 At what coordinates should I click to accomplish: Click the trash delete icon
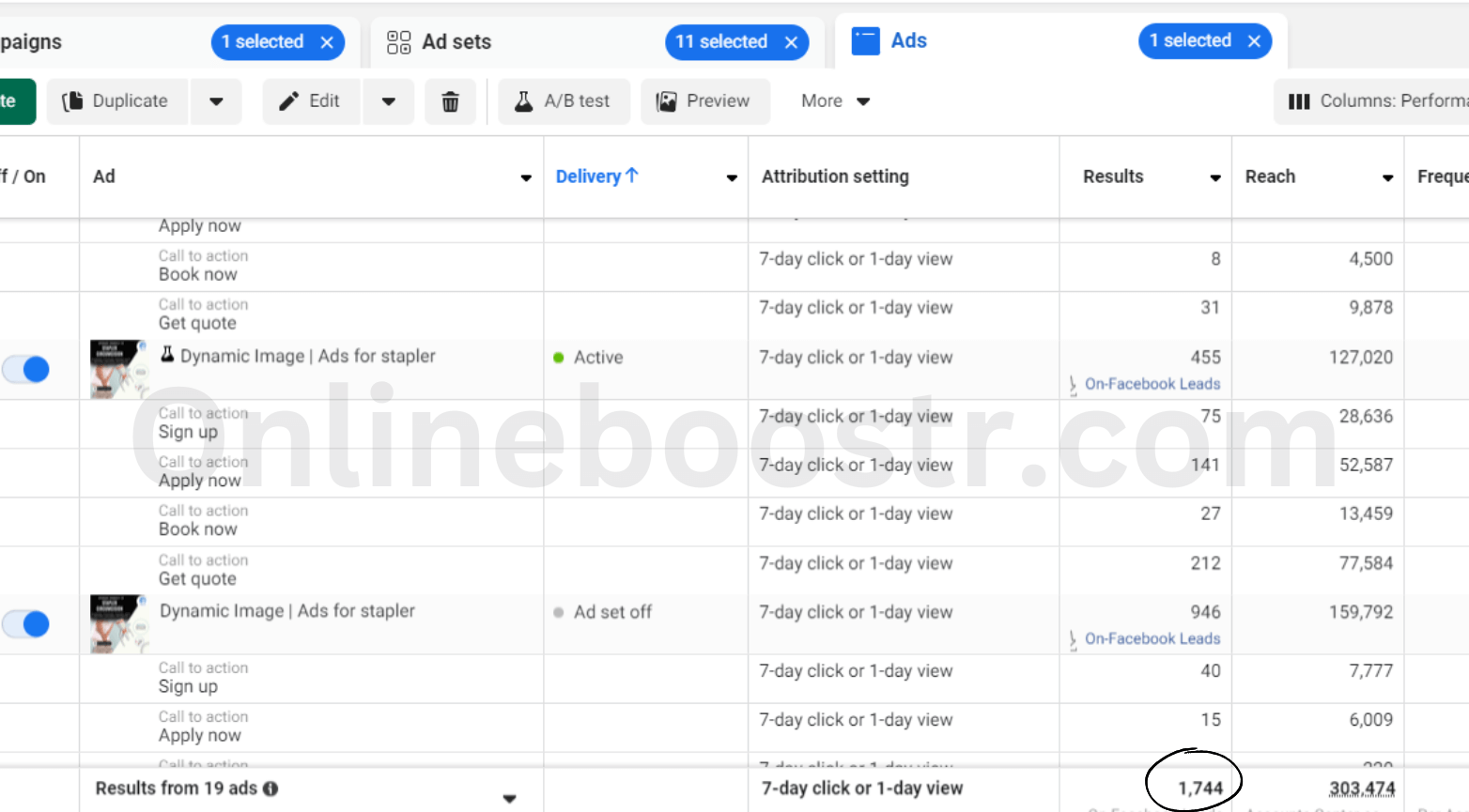pos(450,101)
